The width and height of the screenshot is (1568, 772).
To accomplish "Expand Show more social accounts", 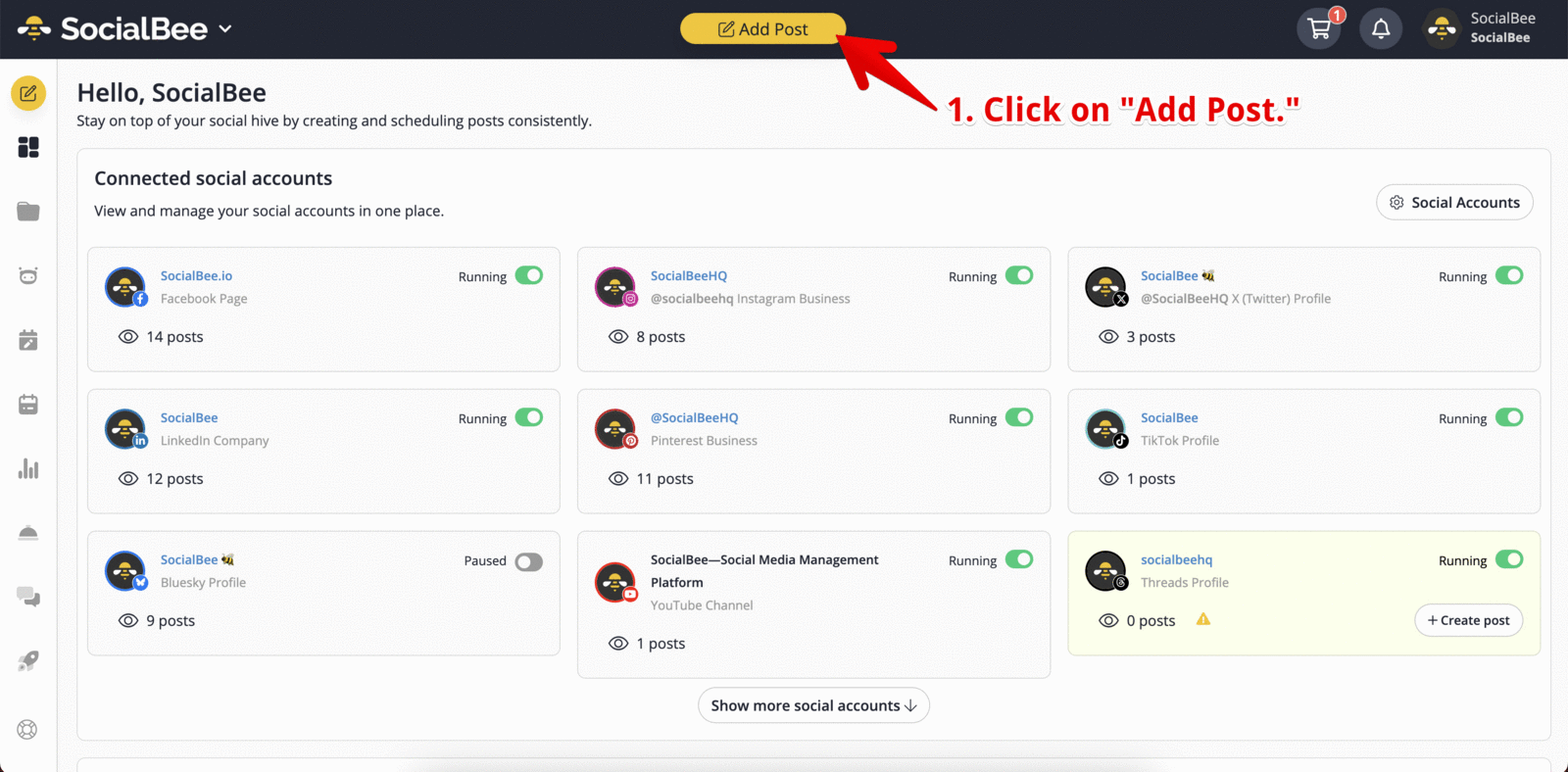I will point(813,705).
